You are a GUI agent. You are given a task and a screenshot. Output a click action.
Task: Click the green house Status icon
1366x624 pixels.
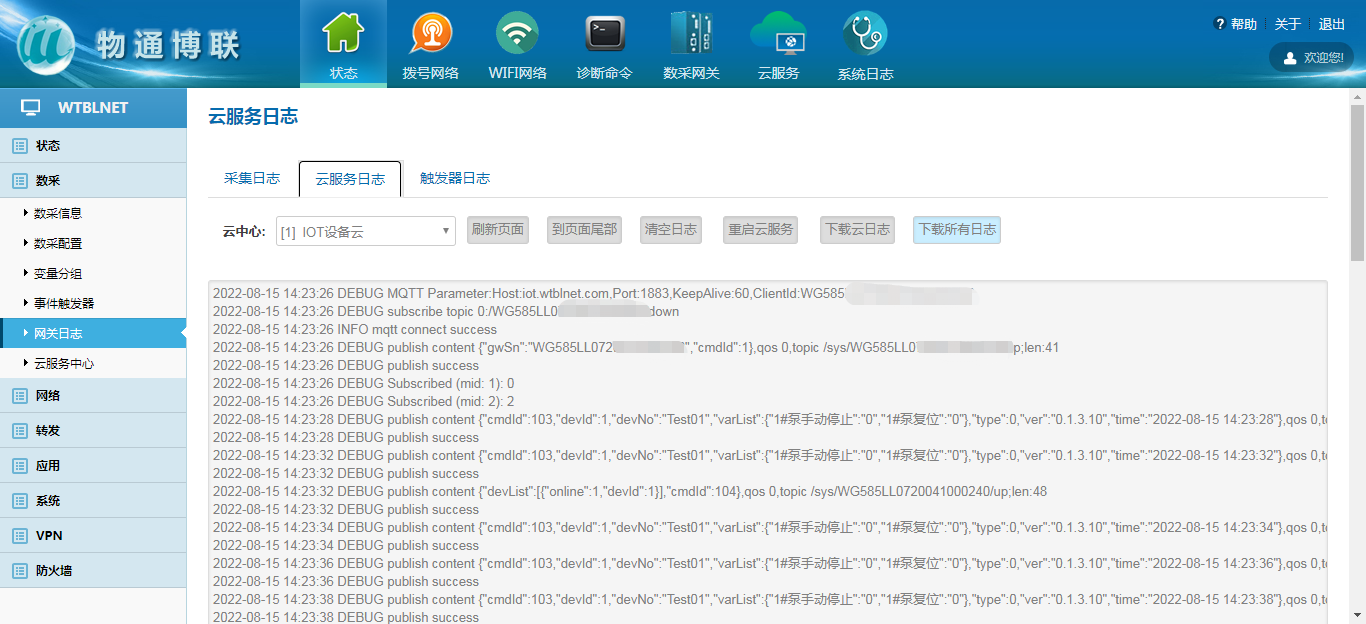[343, 35]
